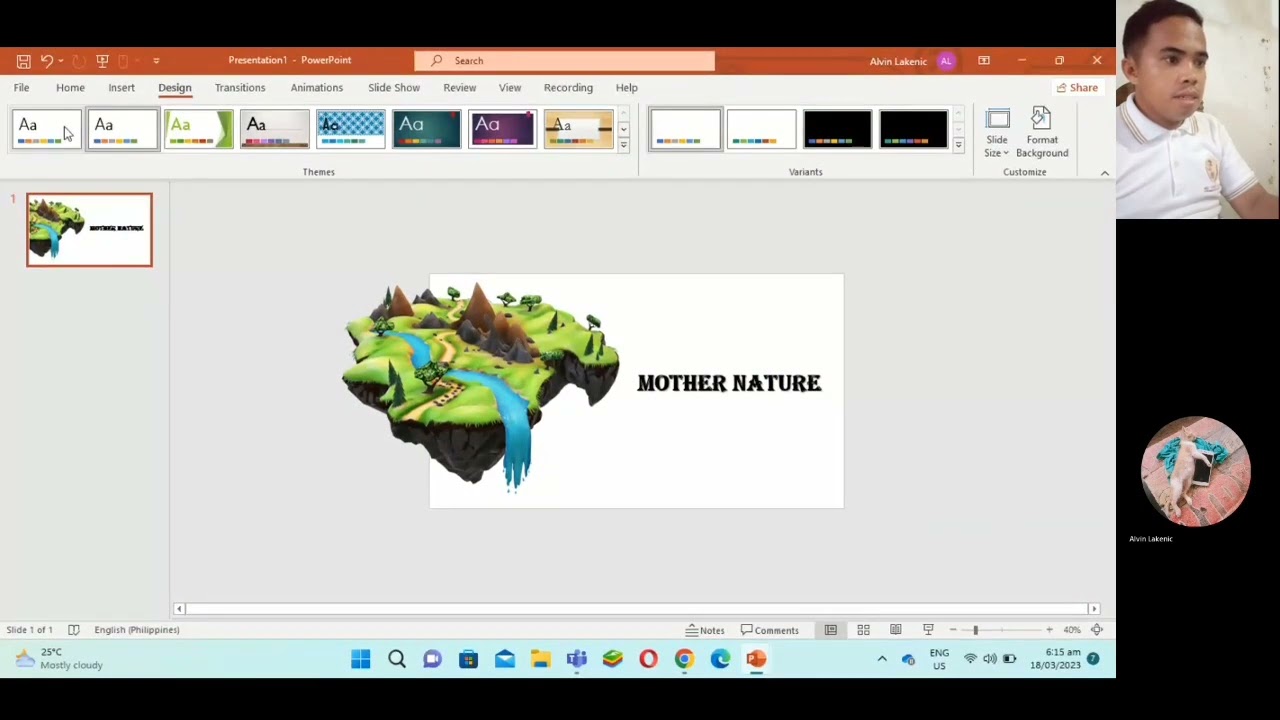The height and width of the screenshot is (720, 1280).
Task: Click the zoom out minus button
Action: pyautogui.click(x=953, y=630)
